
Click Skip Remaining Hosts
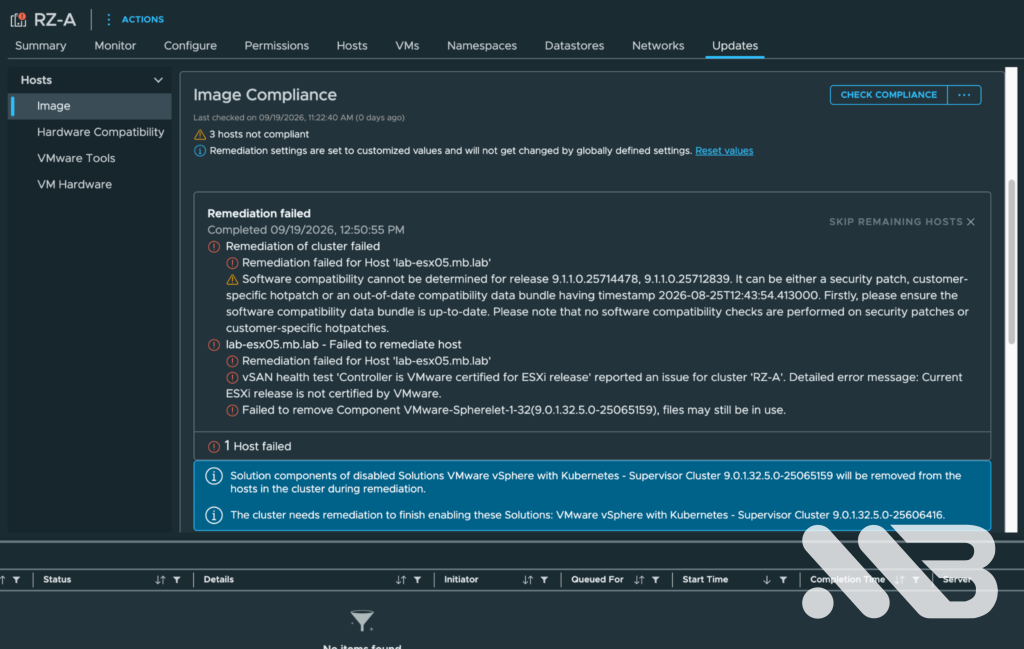pos(901,222)
